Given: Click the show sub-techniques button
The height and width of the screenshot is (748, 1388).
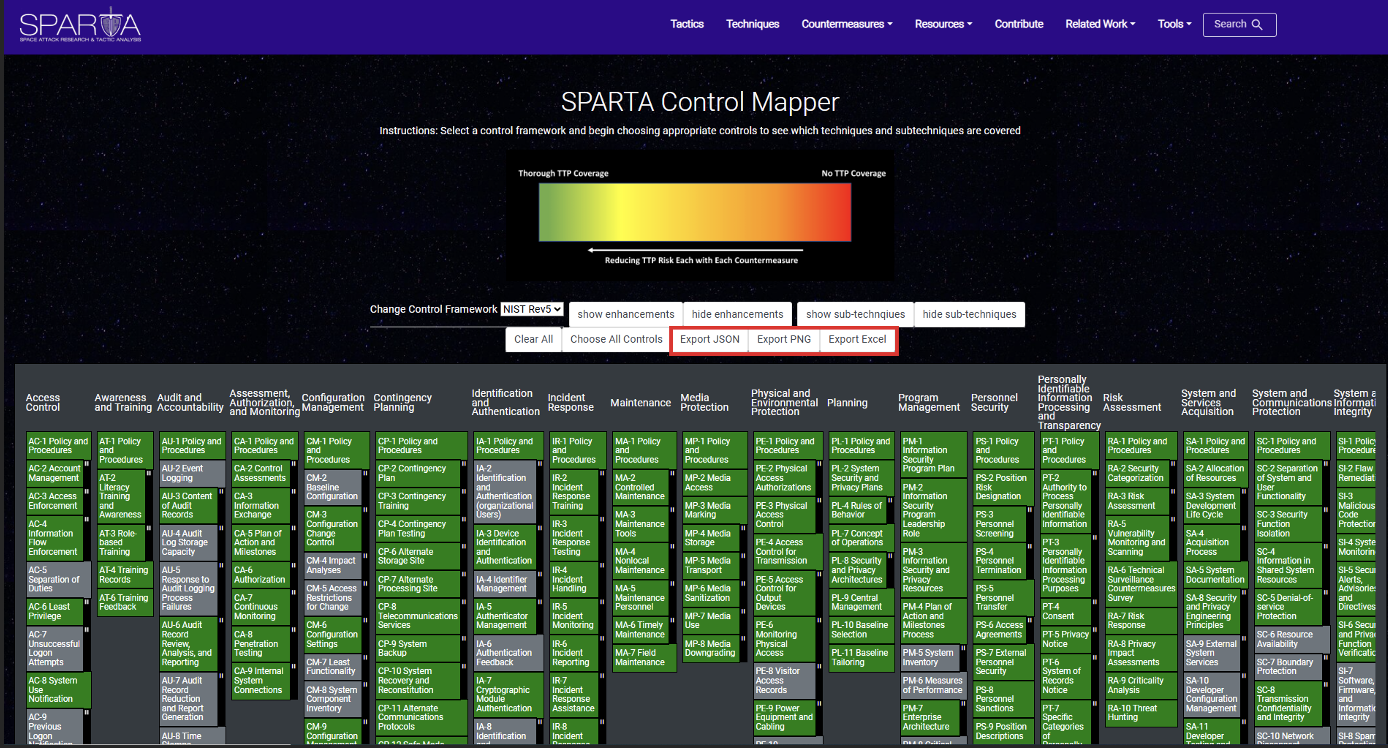Looking at the screenshot, I should pos(855,314).
